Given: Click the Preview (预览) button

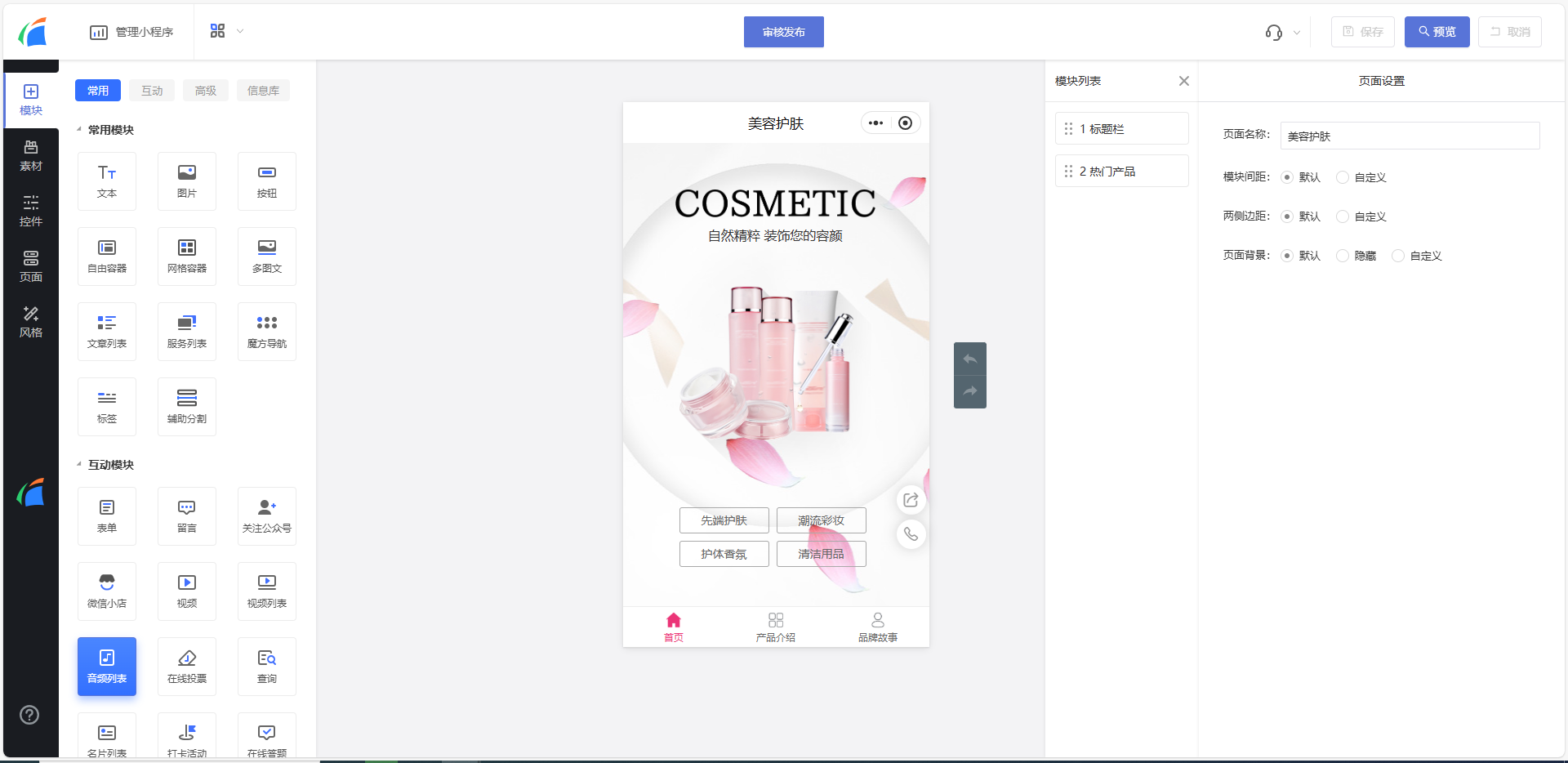Looking at the screenshot, I should point(1437,32).
